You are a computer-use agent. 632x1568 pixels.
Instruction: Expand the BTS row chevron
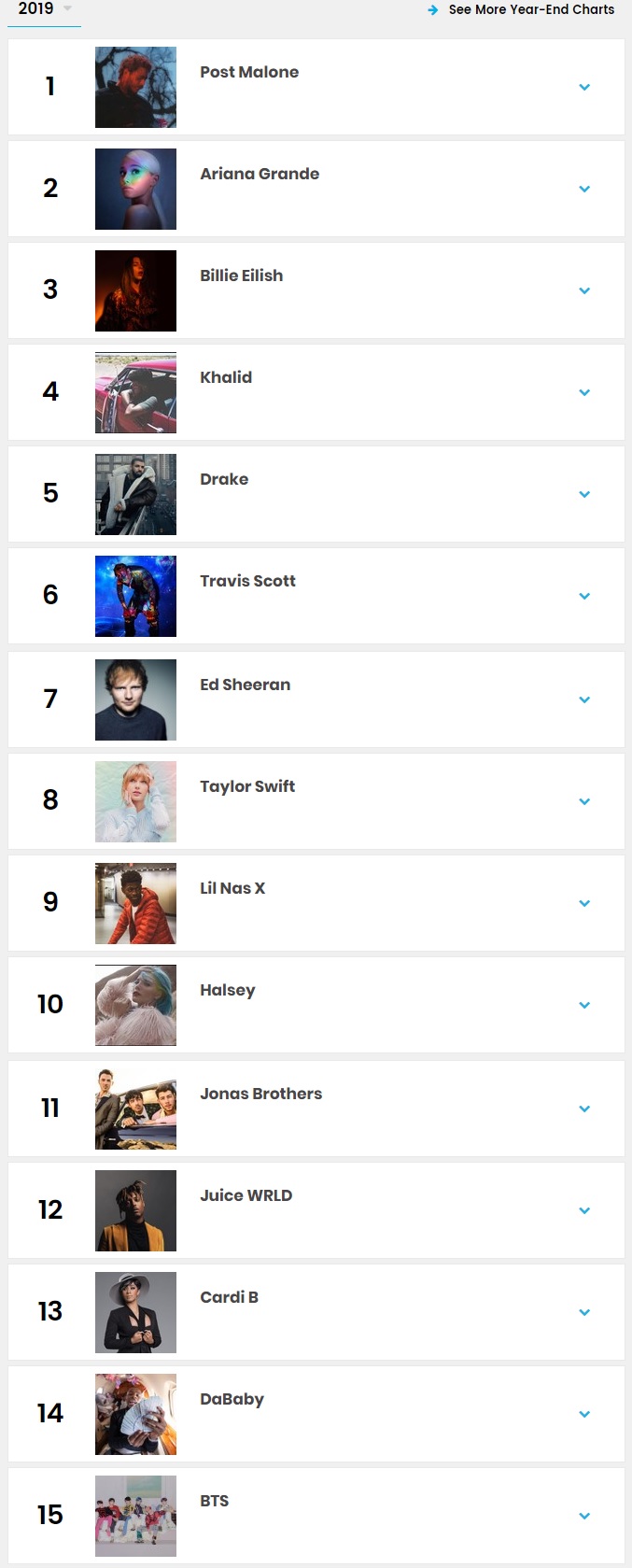pos(584,1517)
